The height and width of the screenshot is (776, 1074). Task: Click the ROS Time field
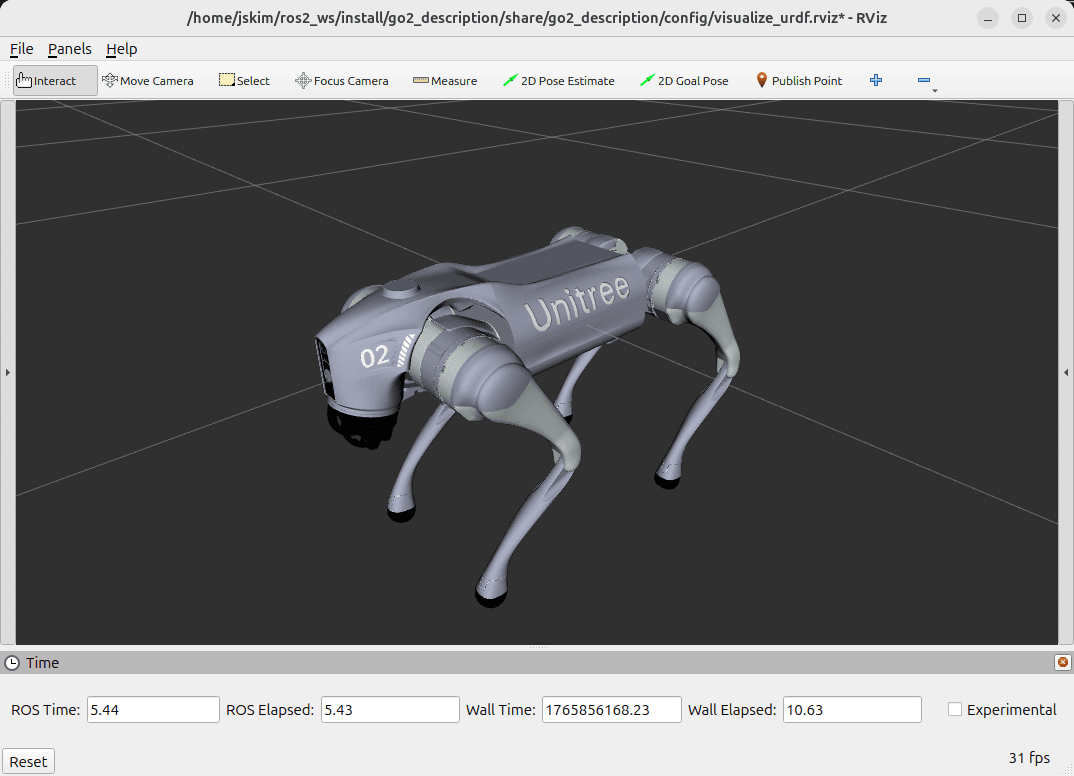(x=153, y=710)
